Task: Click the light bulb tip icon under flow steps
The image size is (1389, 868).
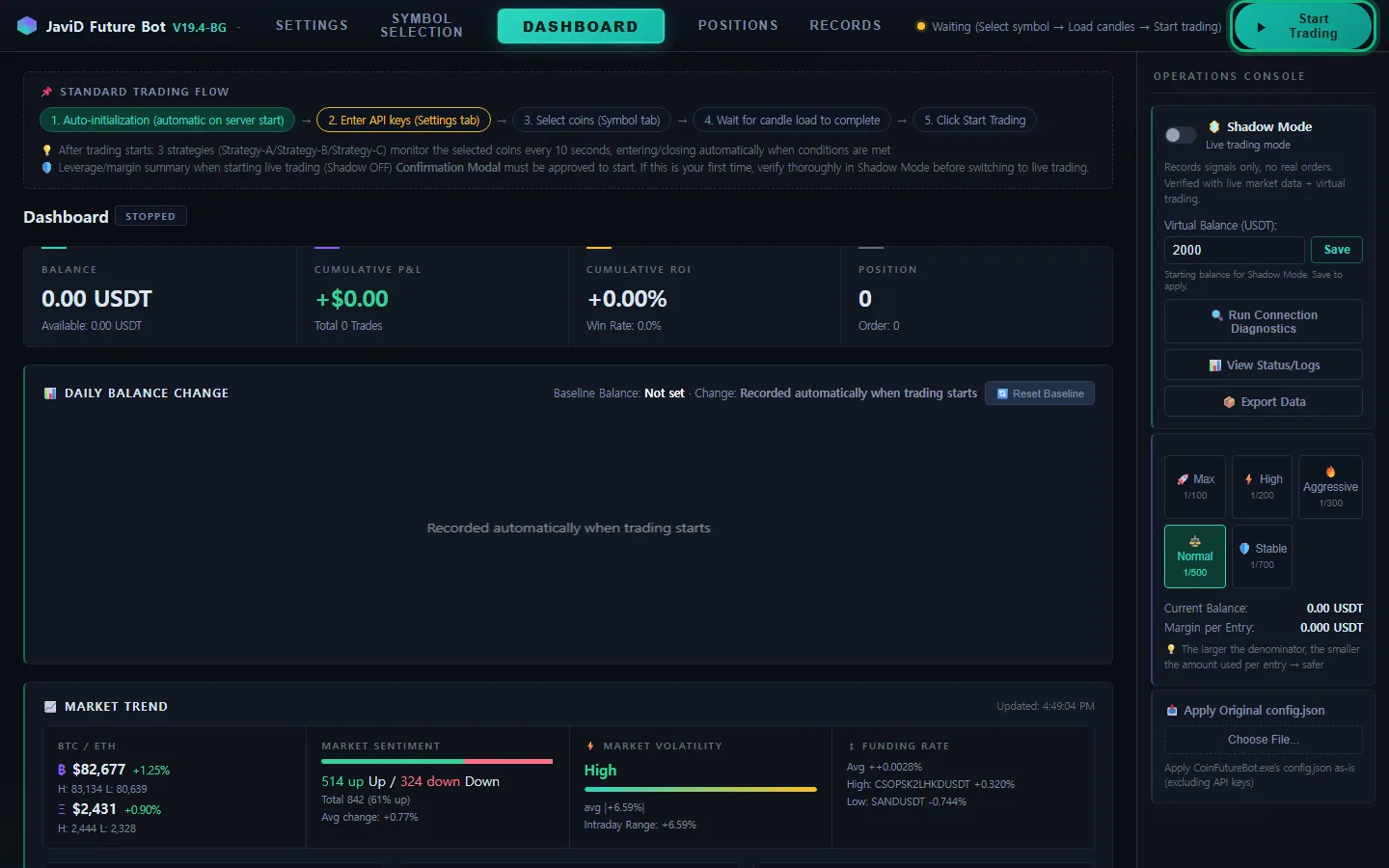Action: [x=46, y=150]
